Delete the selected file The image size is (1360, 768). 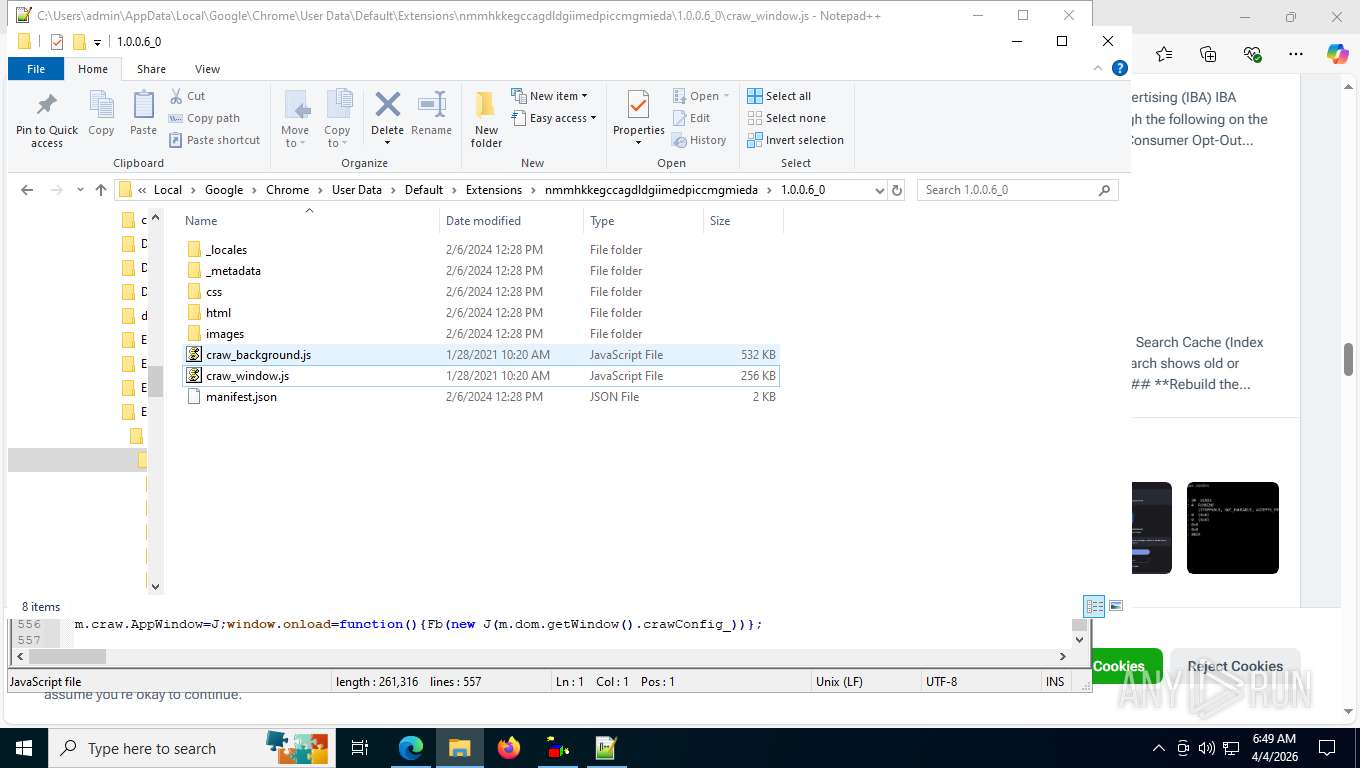(x=387, y=118)
